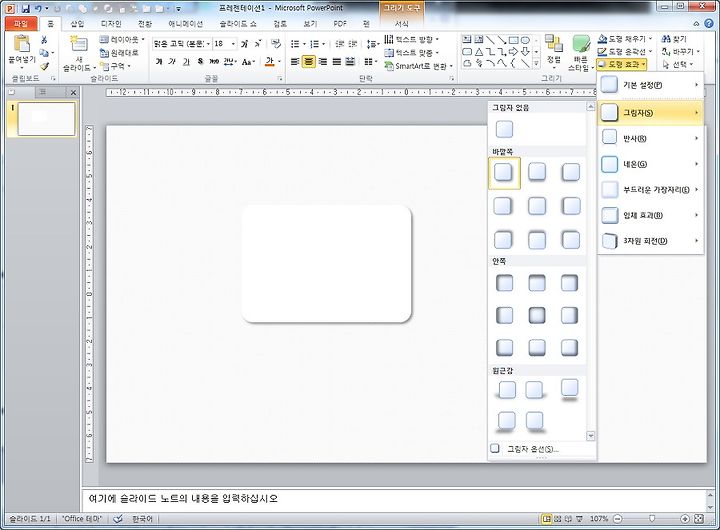Collapse the 도형 효과 shape effects dropdown

click(x=622, y=64)
